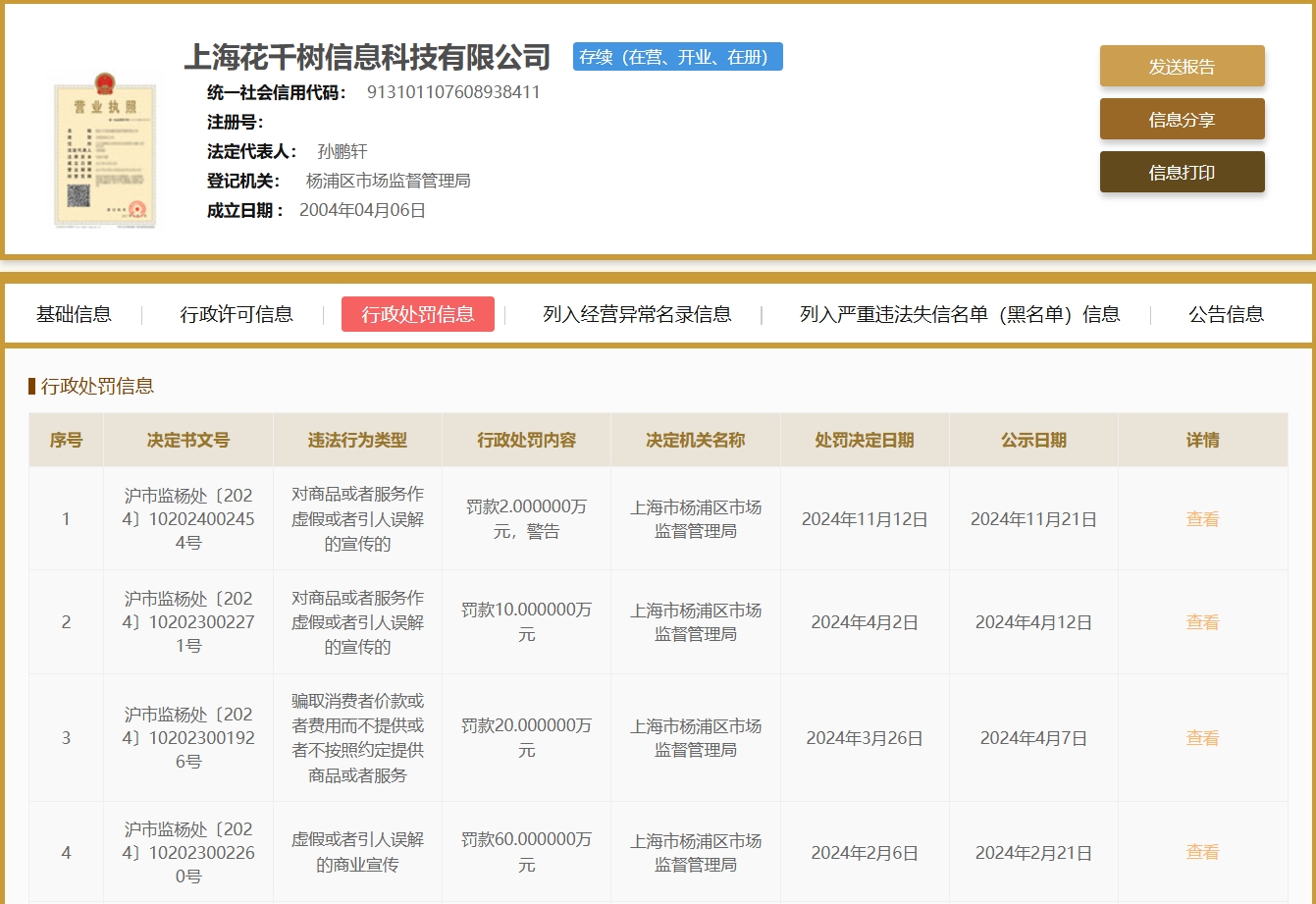Click 查看 for the 20万元 fine record
This screenshot has height=904, width=1316.
pos(1202,738)
